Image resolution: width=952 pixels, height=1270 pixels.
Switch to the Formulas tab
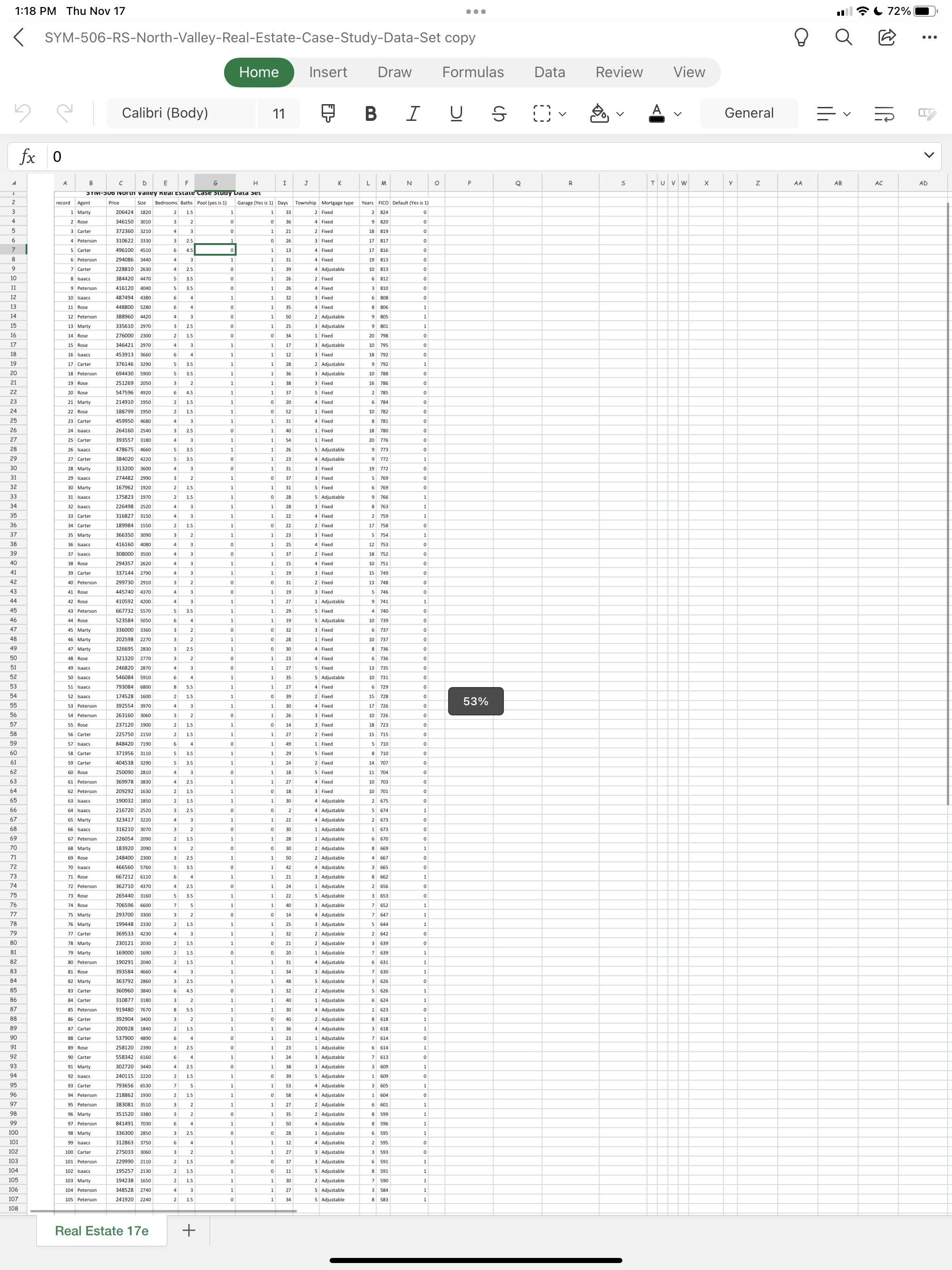point(473,73)
